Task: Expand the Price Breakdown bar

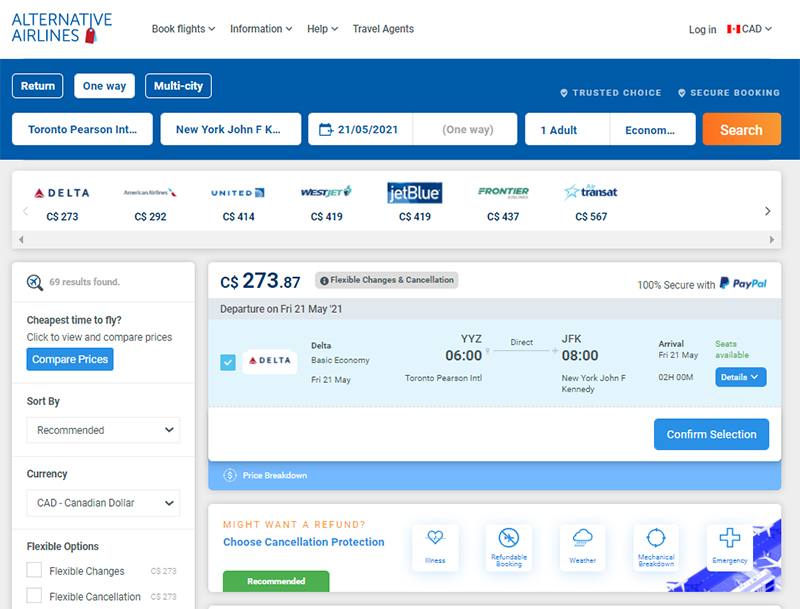Action: [x=494, y=475]
